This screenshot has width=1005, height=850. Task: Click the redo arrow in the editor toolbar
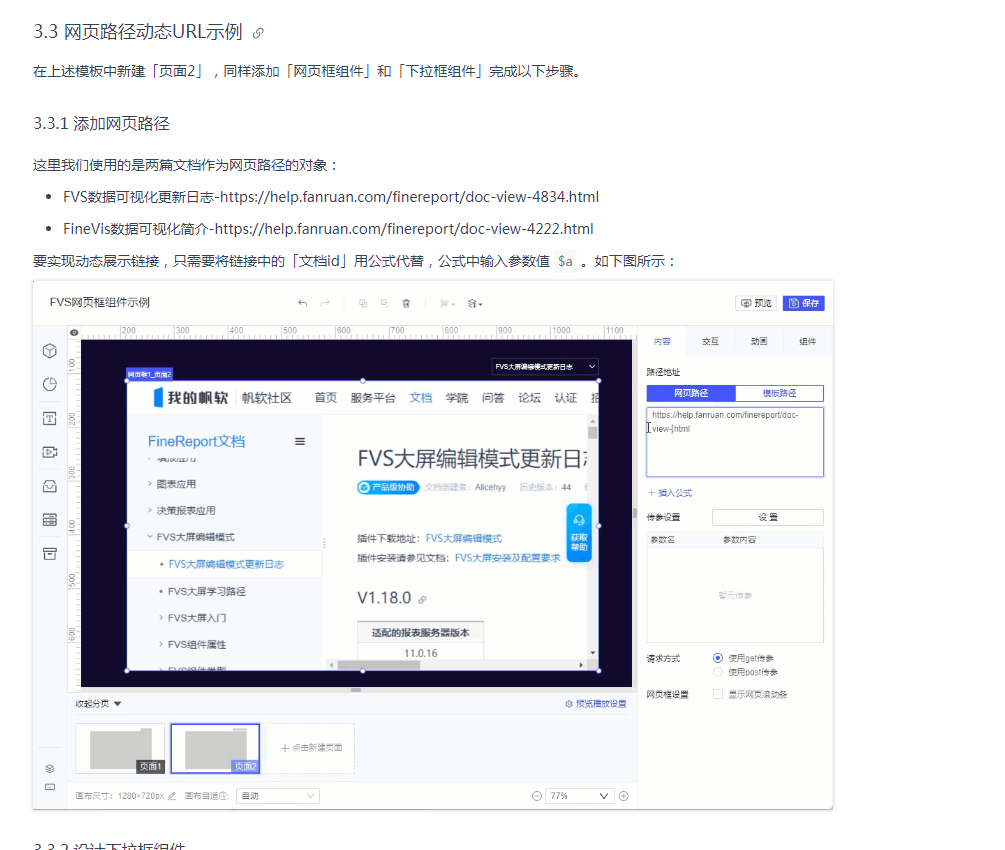tap(325, 303)
